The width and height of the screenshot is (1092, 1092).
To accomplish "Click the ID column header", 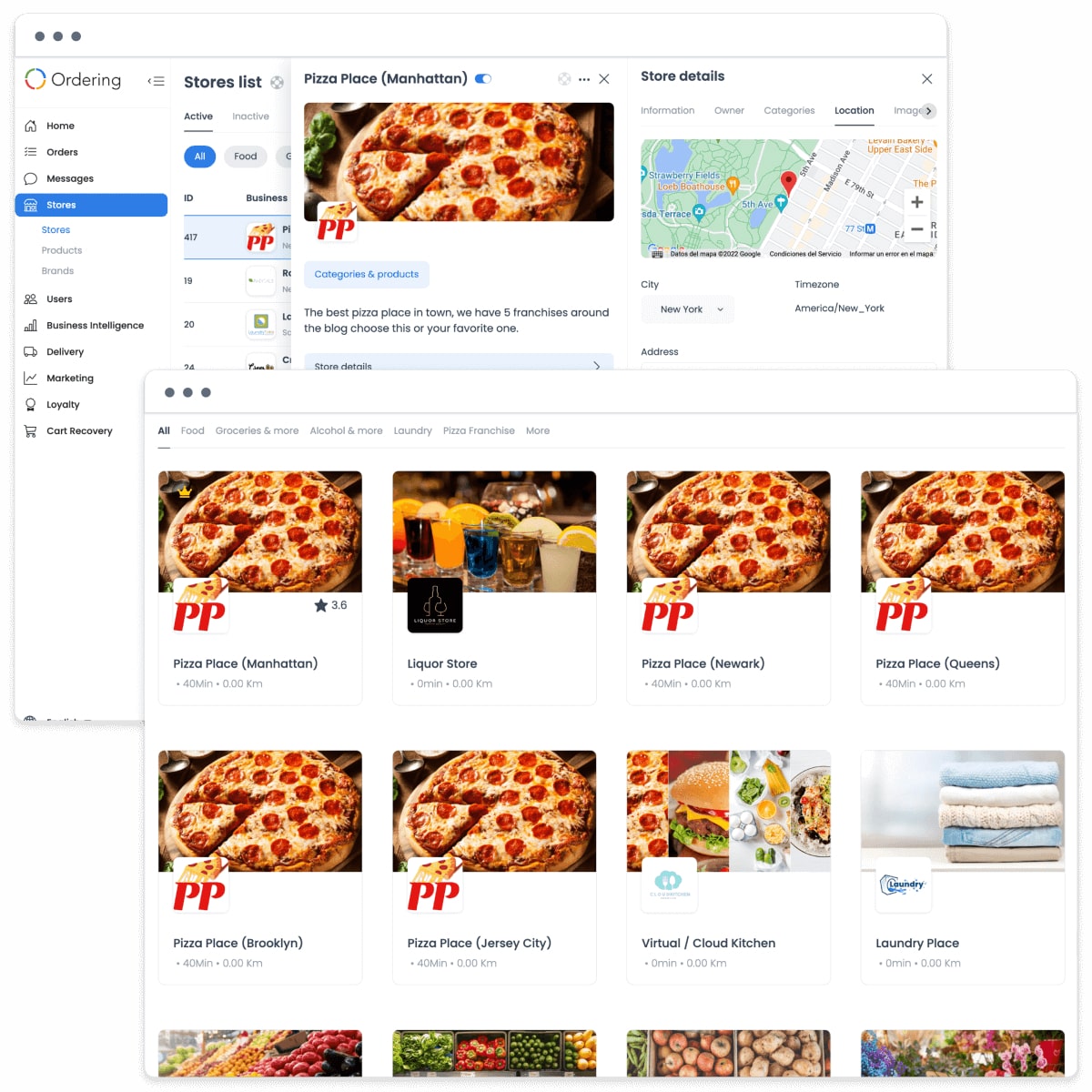I will (188, 198).
